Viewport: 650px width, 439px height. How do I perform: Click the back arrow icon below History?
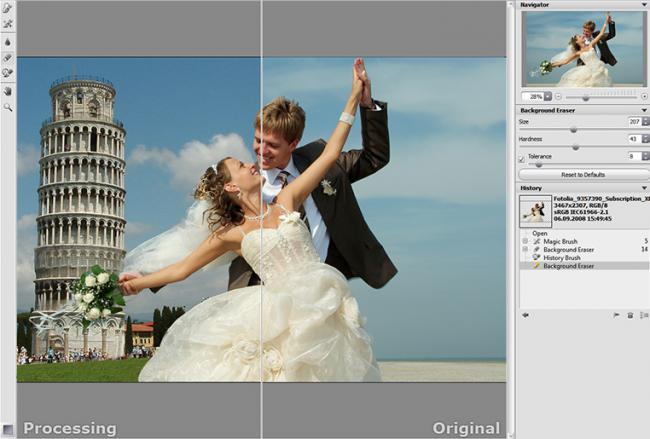526,315
